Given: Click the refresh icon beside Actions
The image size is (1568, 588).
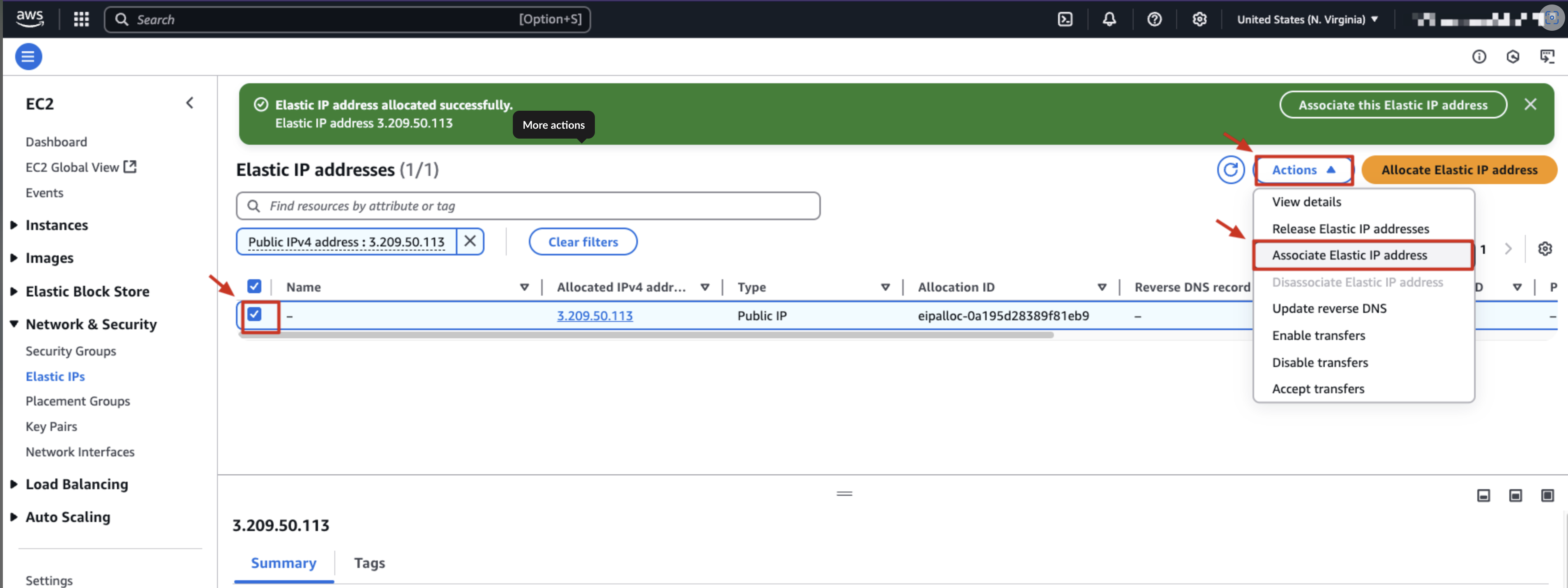Looking at the screenshot, I should click(1230, 170).
